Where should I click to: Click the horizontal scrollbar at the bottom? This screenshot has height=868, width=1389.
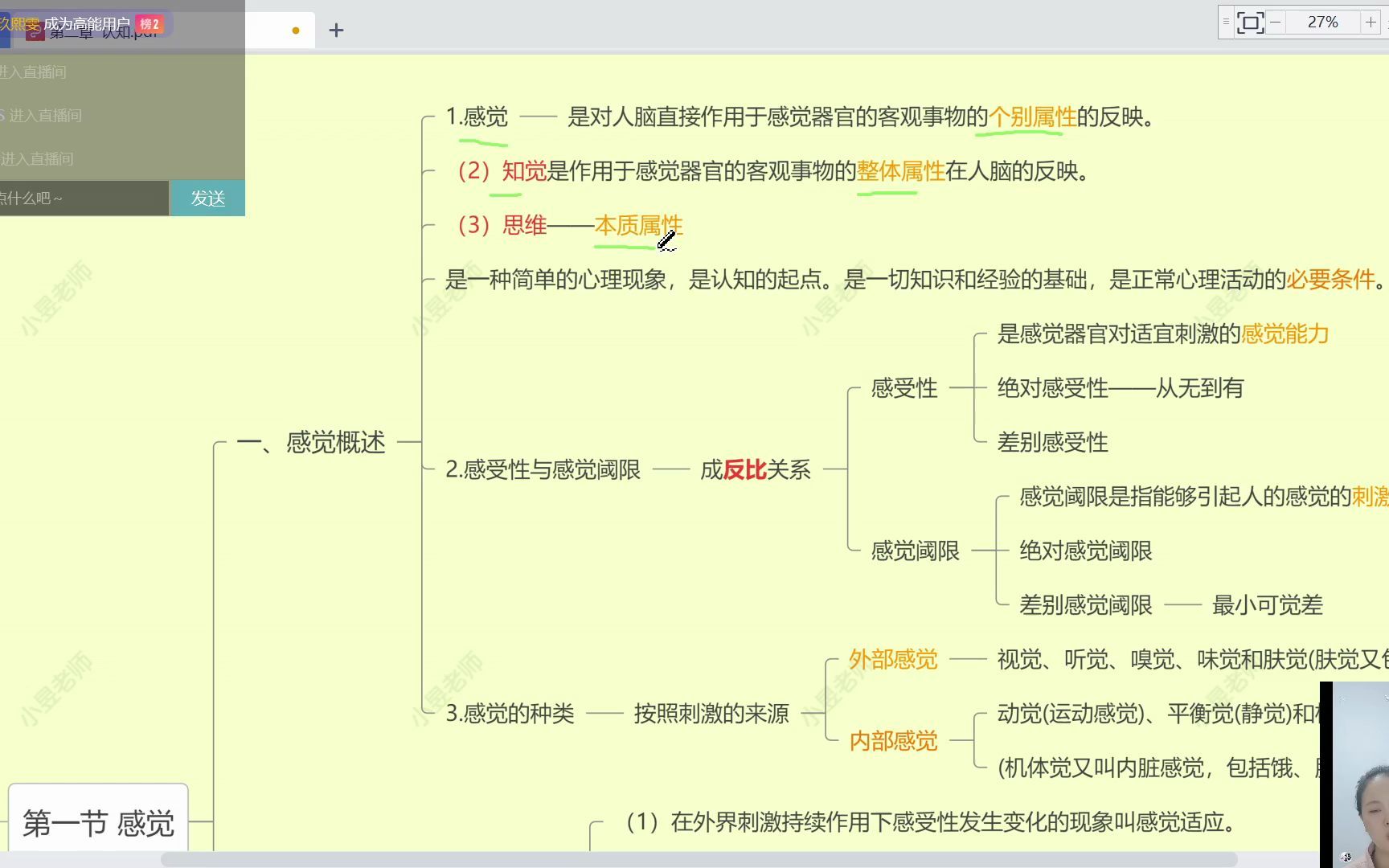pyautogui.click(x=699, y=859)
